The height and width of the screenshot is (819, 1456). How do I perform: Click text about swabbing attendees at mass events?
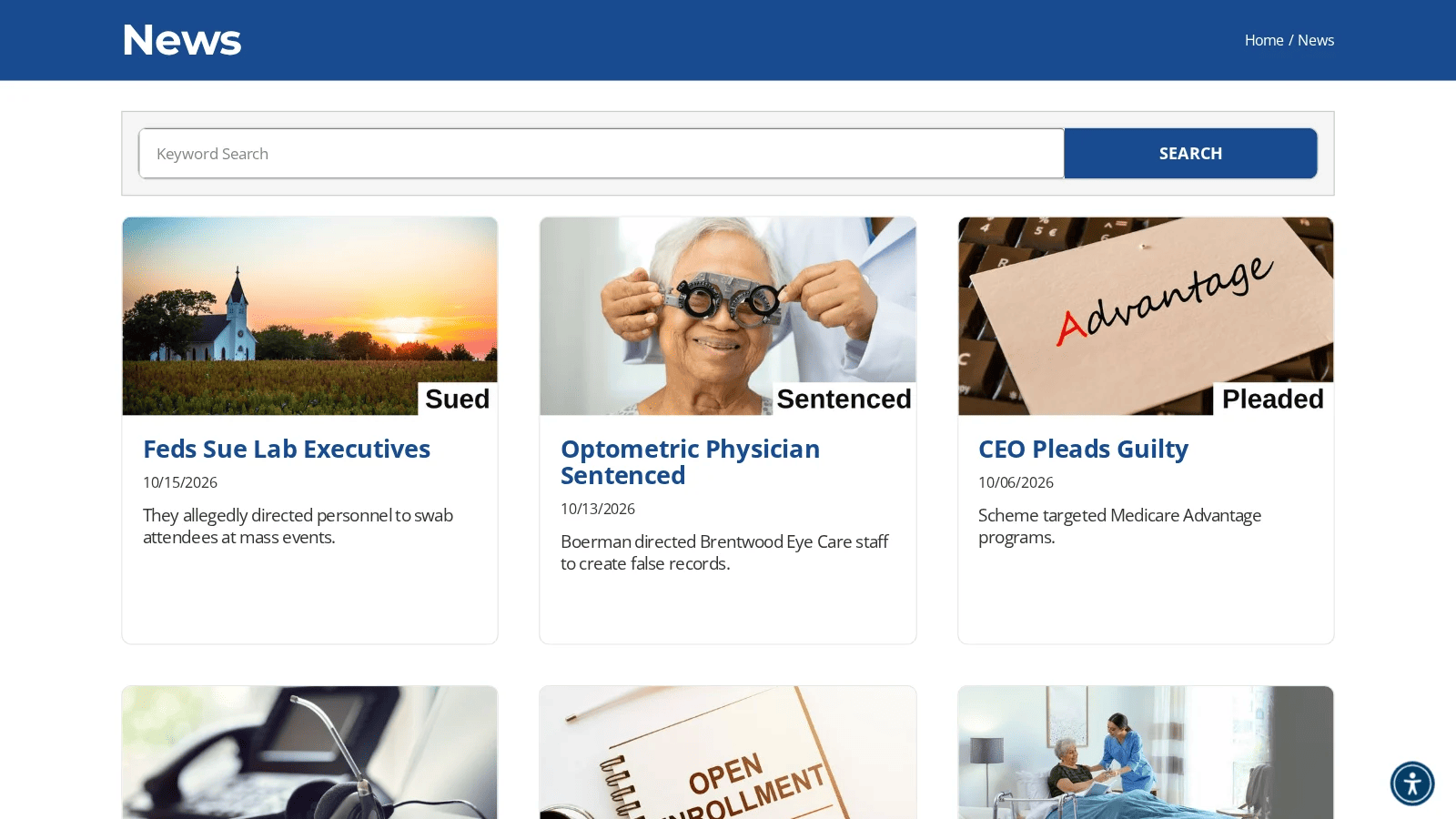pyautogui.click(x=298, y=526)
